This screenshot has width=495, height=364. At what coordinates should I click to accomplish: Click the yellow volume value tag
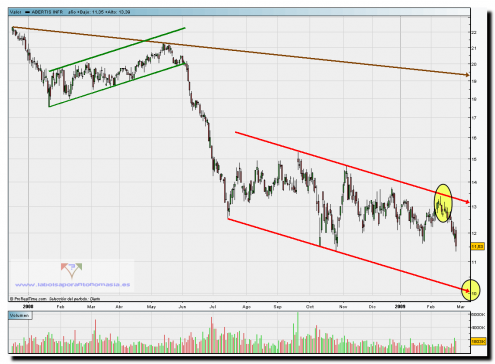tap(478, 341)
